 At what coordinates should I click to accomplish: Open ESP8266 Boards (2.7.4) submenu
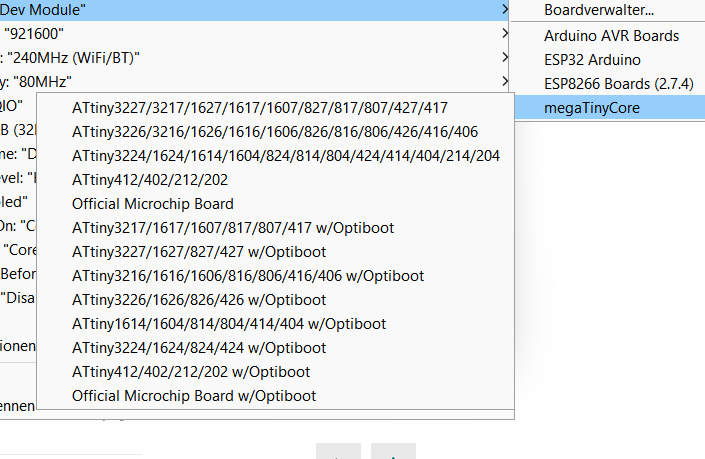pos(608,84)
